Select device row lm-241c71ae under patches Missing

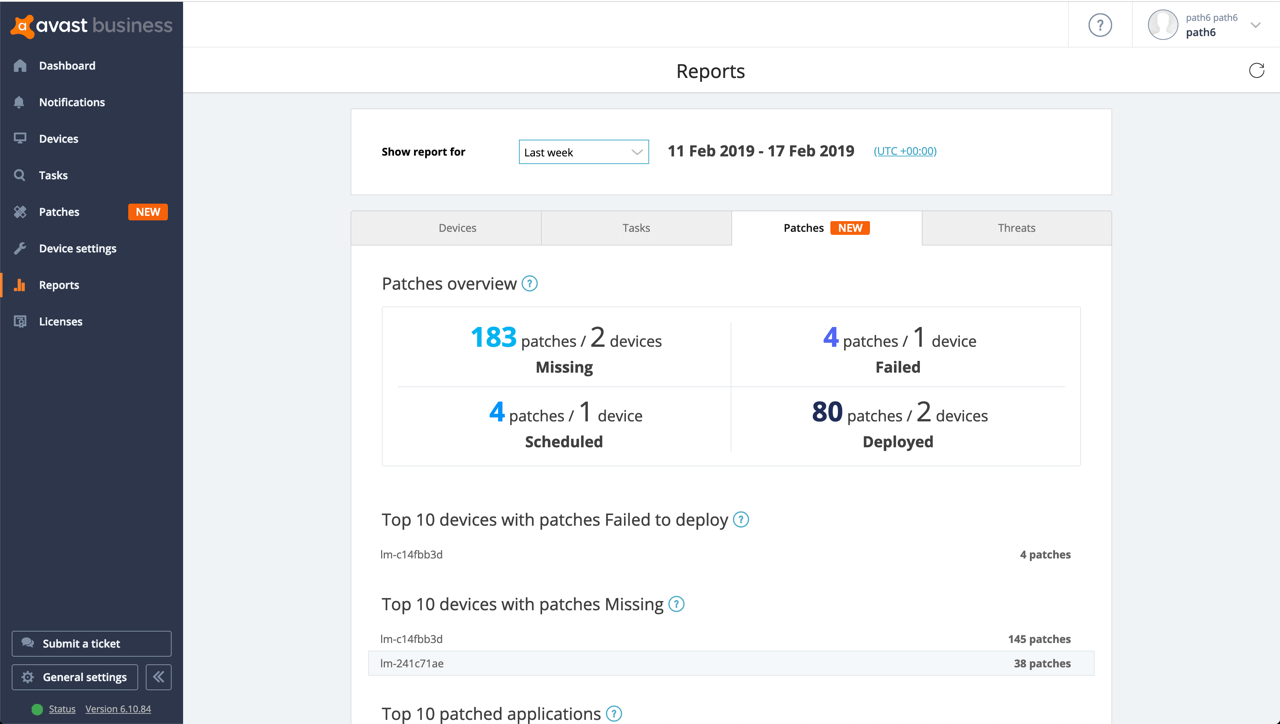730,663
